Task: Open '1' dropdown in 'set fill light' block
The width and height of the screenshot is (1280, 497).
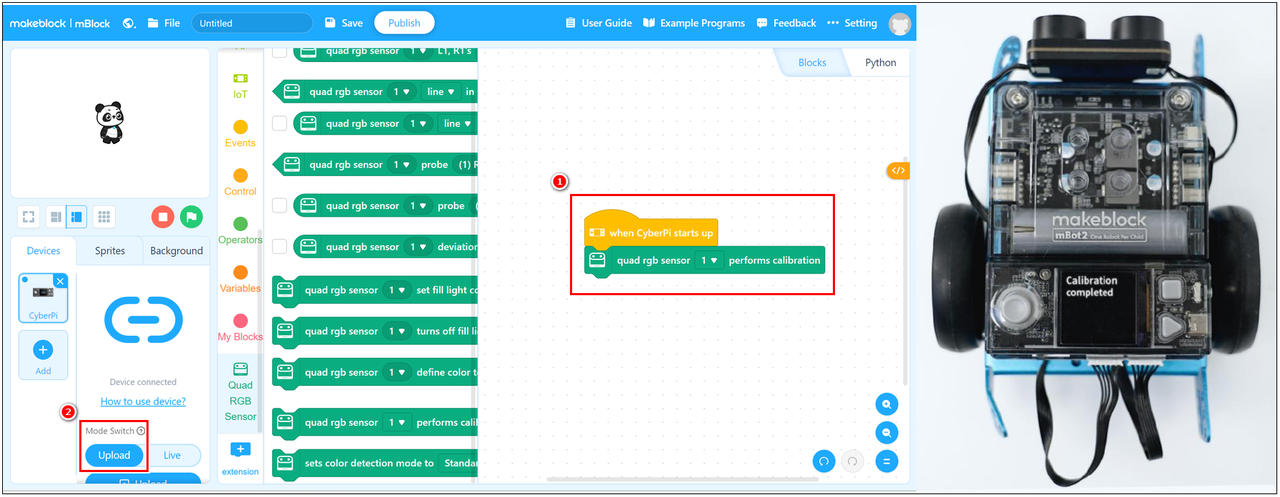Action: pos(397,290)
